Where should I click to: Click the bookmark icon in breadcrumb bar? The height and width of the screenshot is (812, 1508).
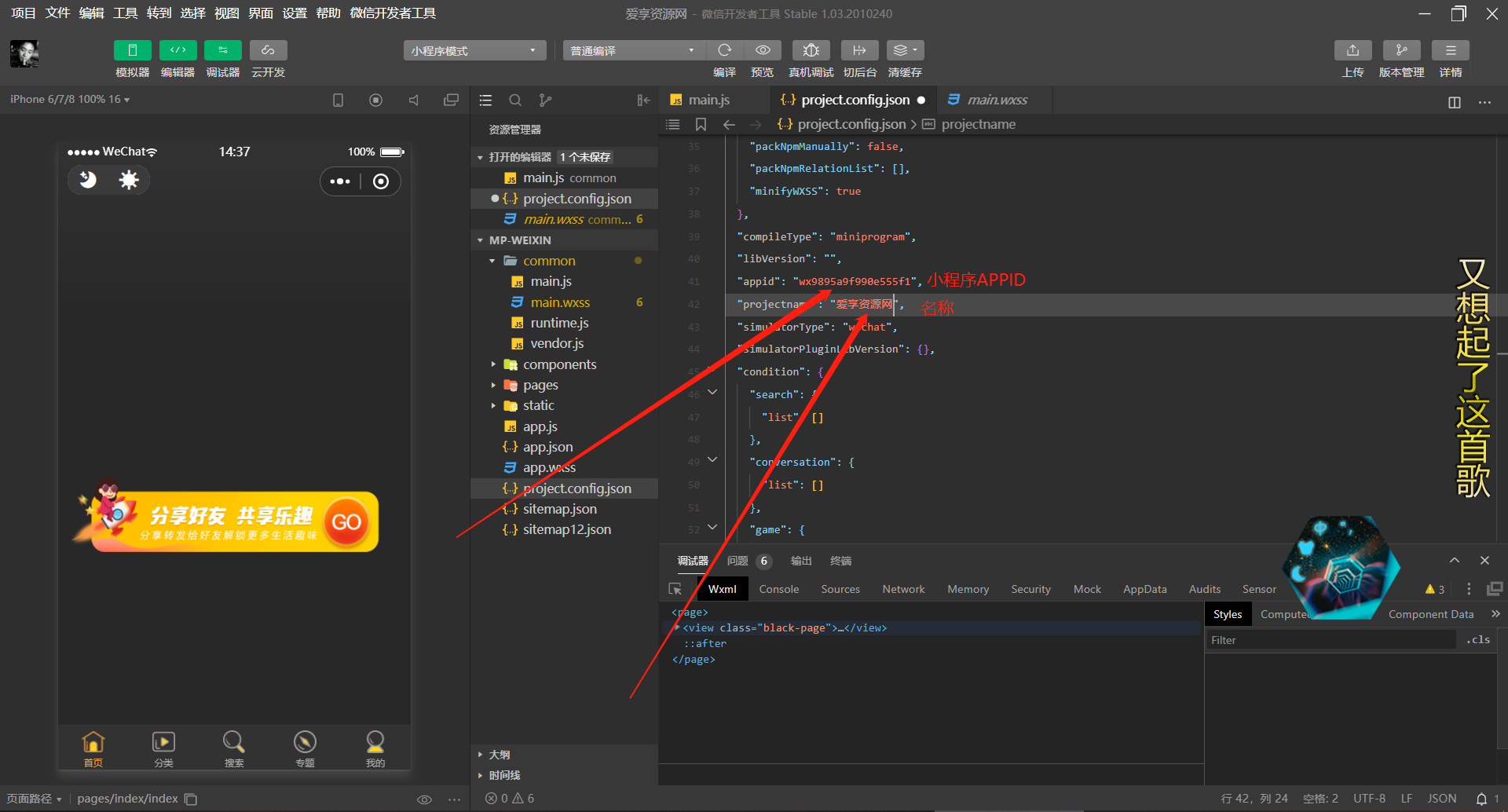[x=701, y=124]
